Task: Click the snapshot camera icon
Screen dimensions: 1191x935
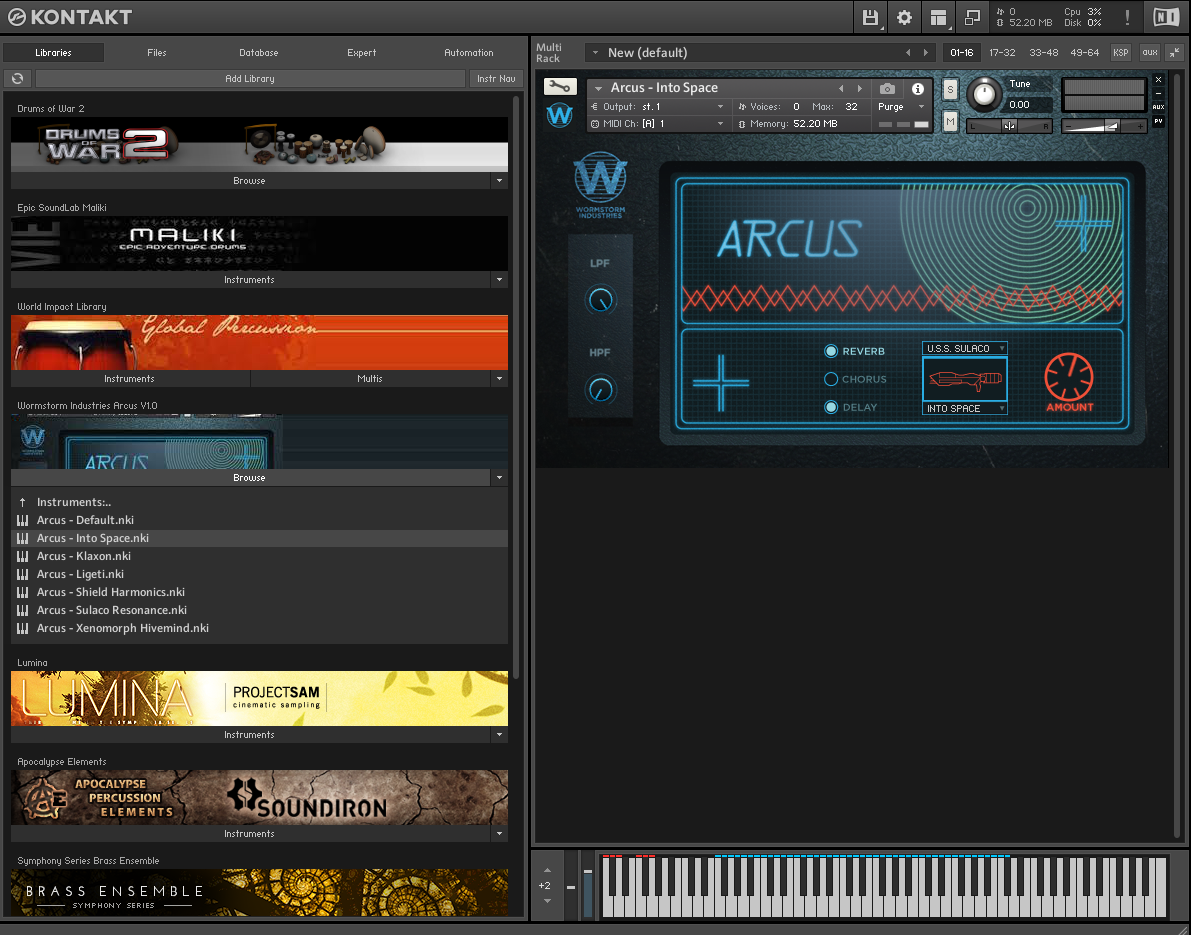Action: tap(887, 88)
